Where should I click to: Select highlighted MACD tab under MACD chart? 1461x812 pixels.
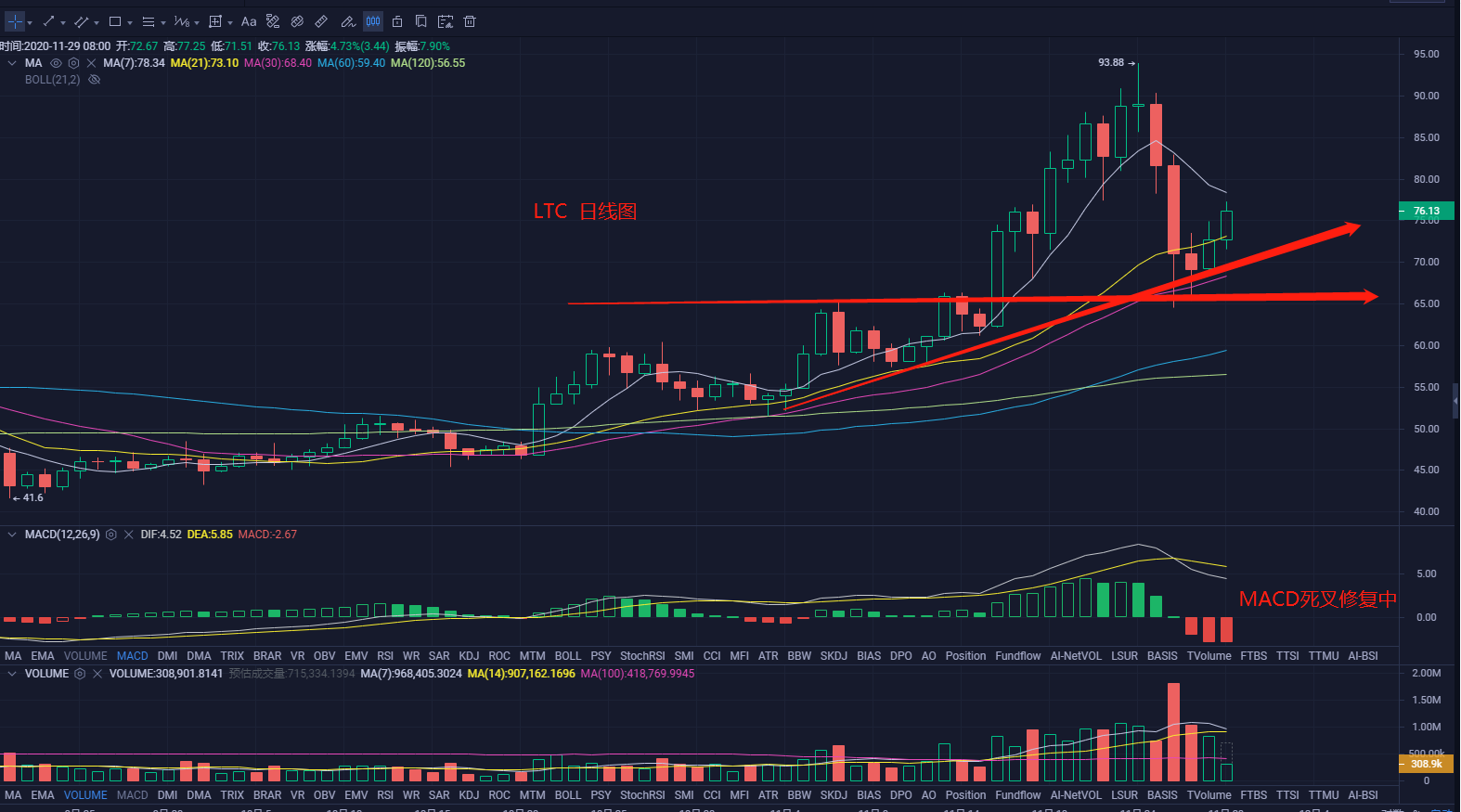click(133, 656)
